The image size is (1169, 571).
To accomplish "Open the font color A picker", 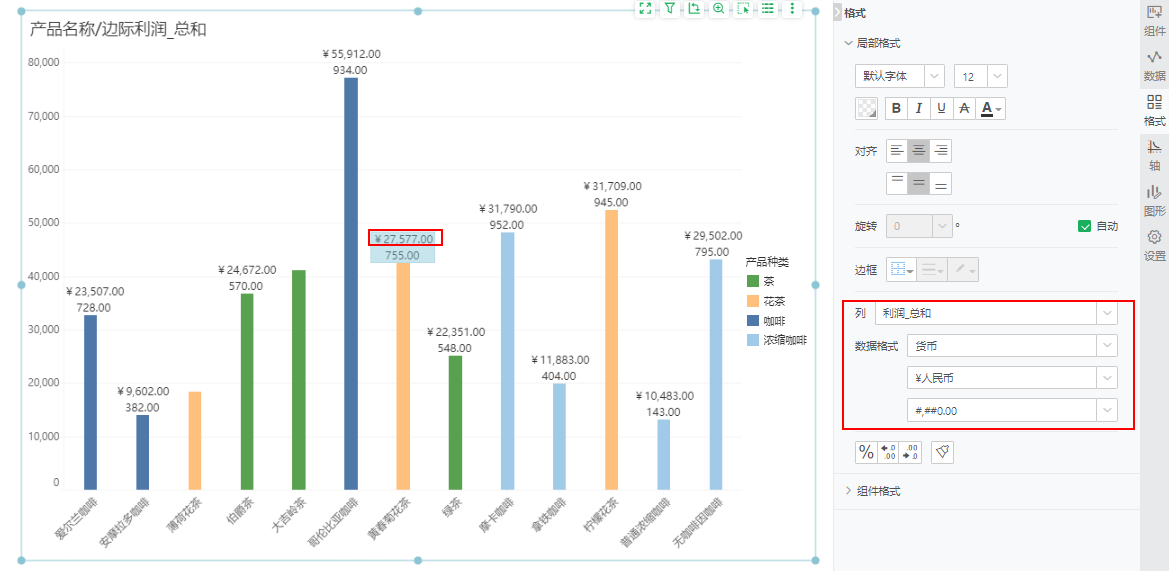I will (991, 108).
